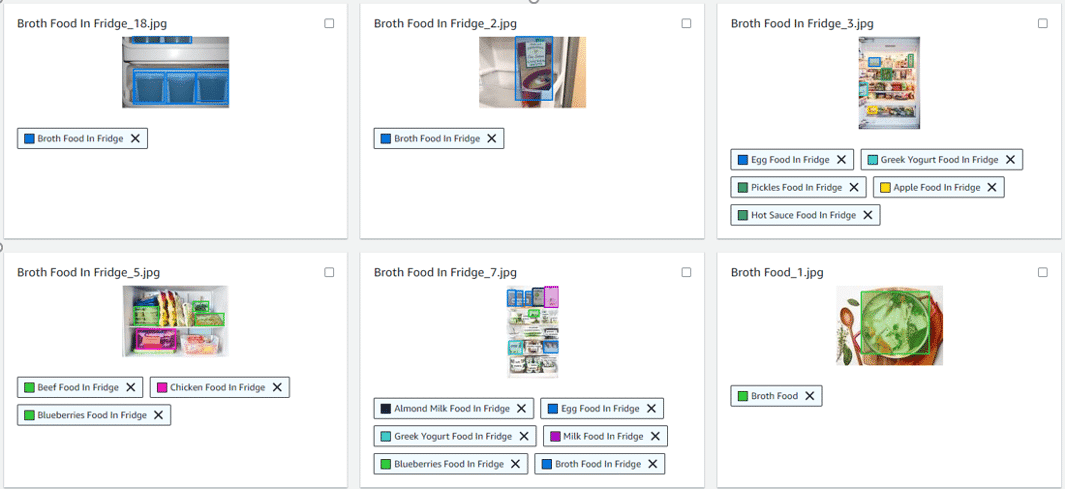Image resolution: width=1066 pixels, height=490 pixels.
Task: Open the Broth Food In Fridge_2.jpg thumbnail
Action: pos(532,72)
